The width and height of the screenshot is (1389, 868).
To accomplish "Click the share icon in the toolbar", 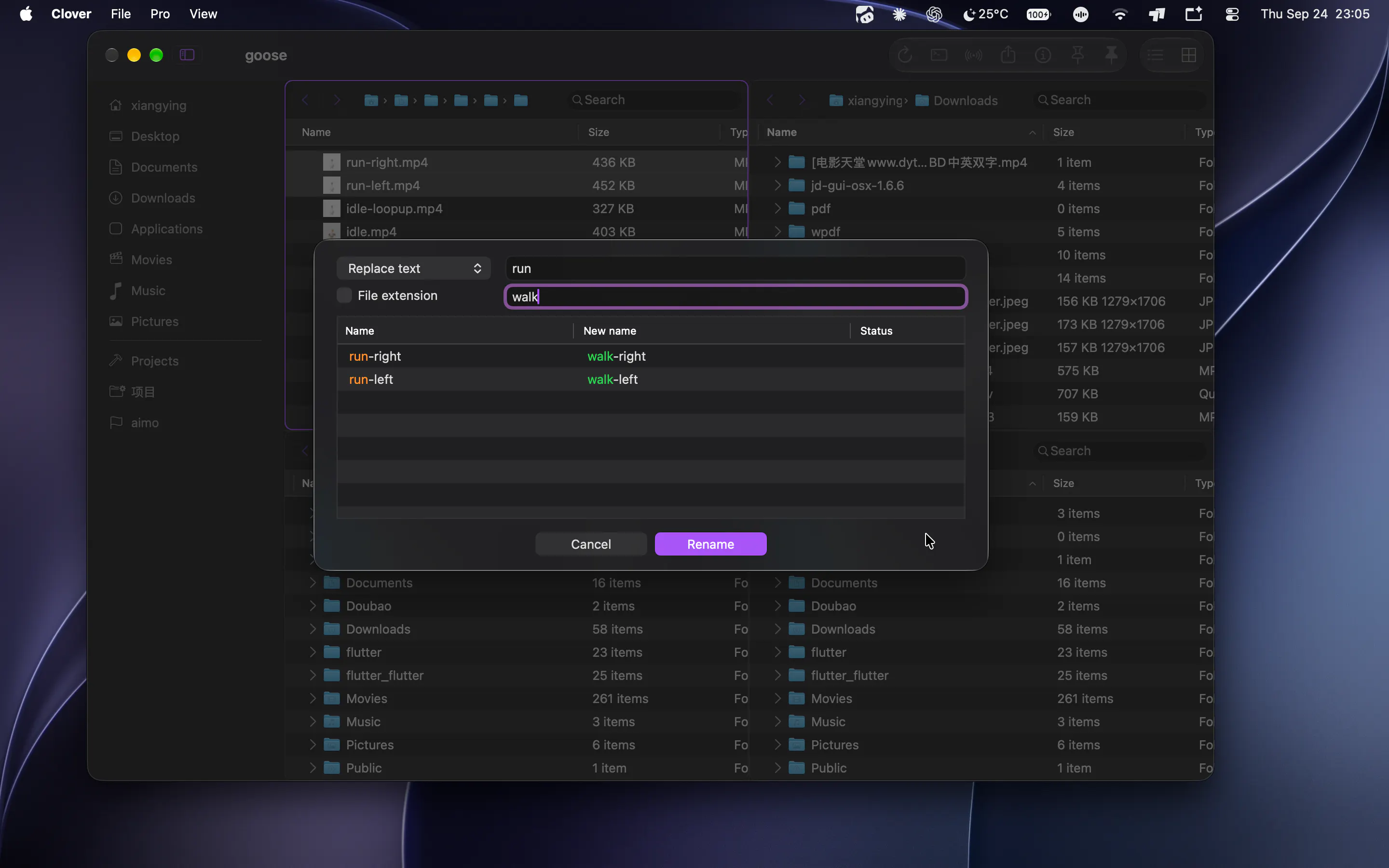I will pyautogui.click(x=1008, y=55).
